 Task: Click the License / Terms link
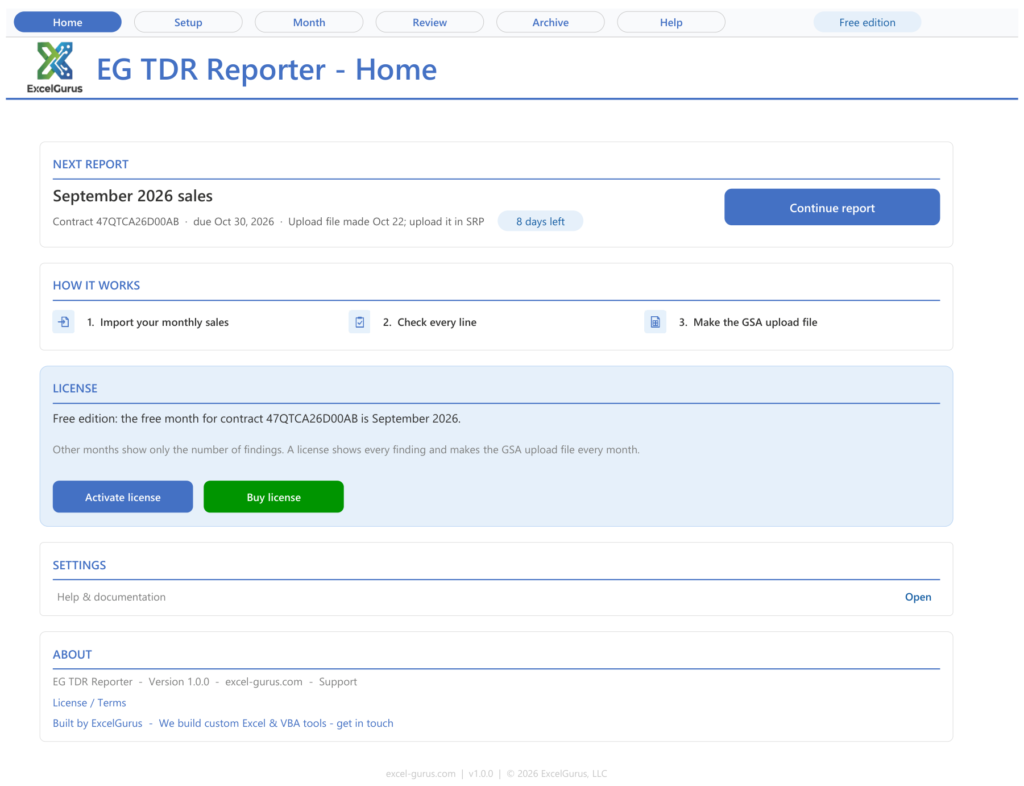(x=89, y=702)
